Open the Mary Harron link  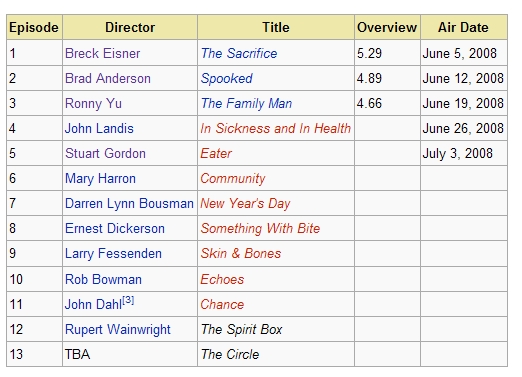pyautogui.click(x=100, y=179)
